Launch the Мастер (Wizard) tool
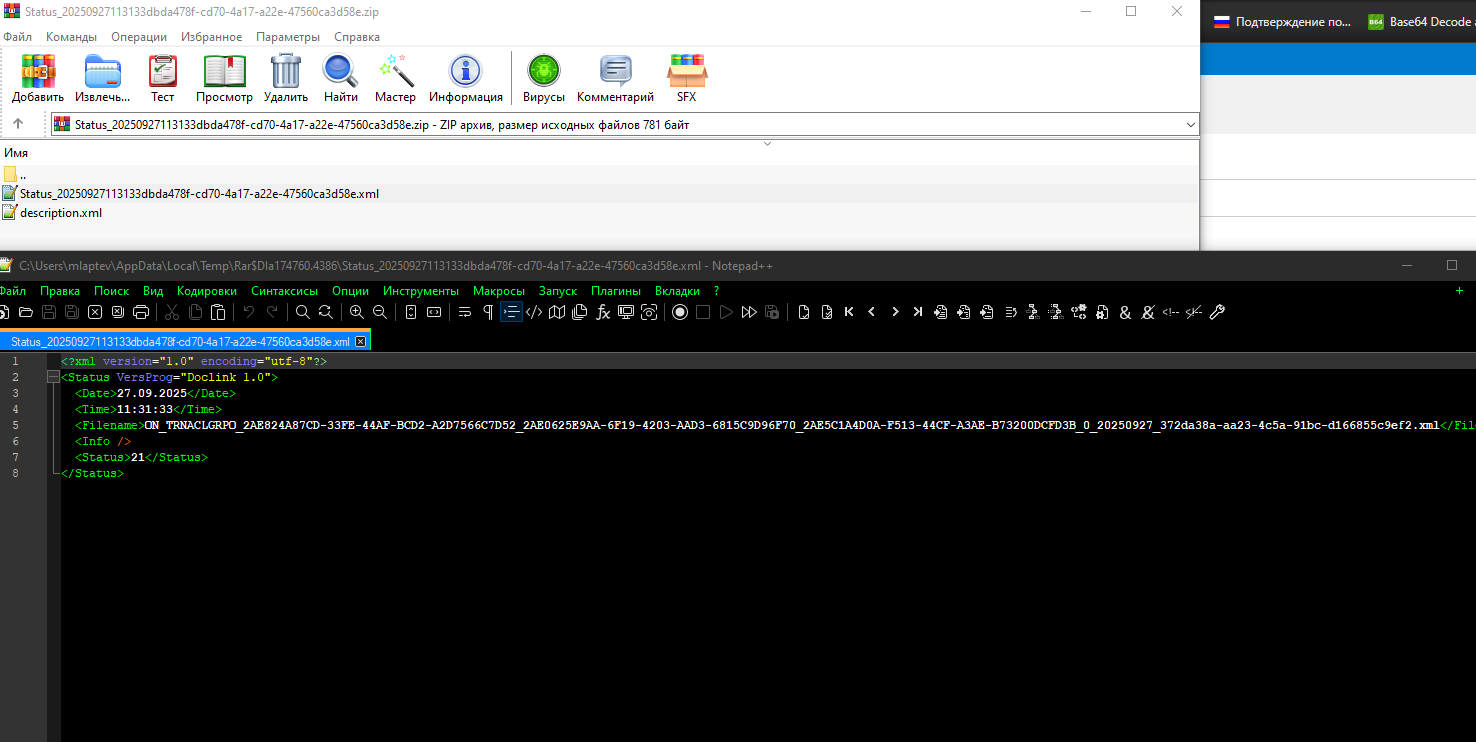The height and width of the screenshot is (742, 1476). click(395, 78)
